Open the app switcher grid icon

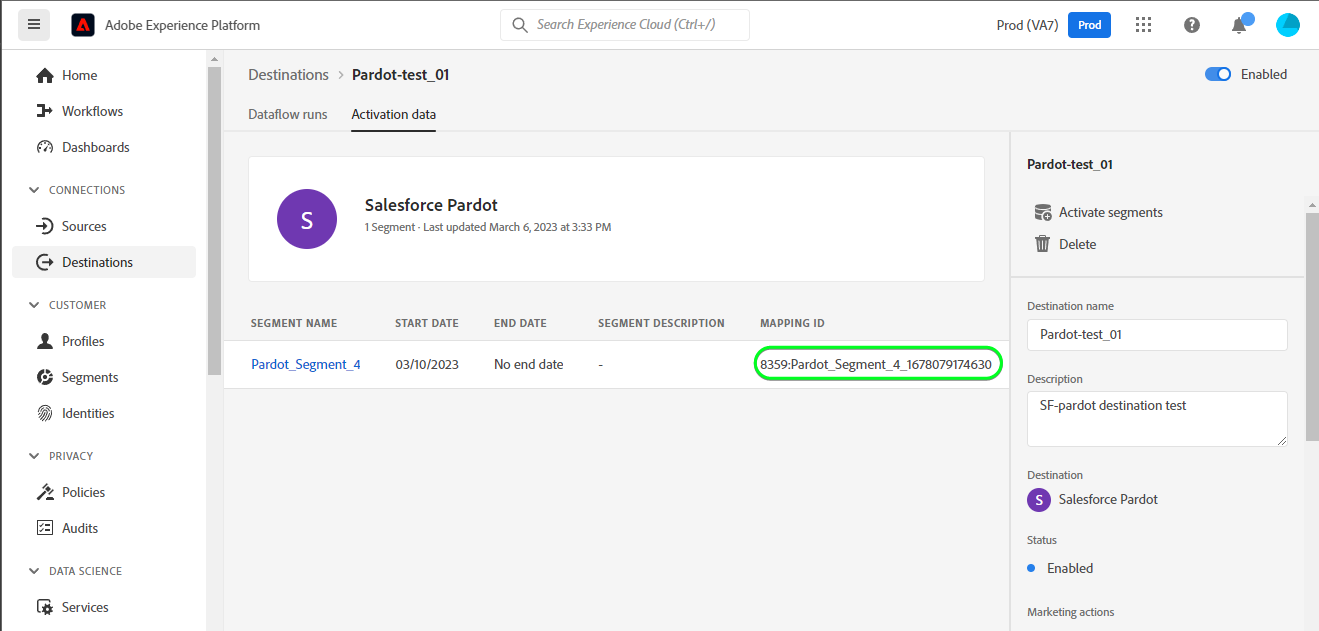pos(1144,25)
